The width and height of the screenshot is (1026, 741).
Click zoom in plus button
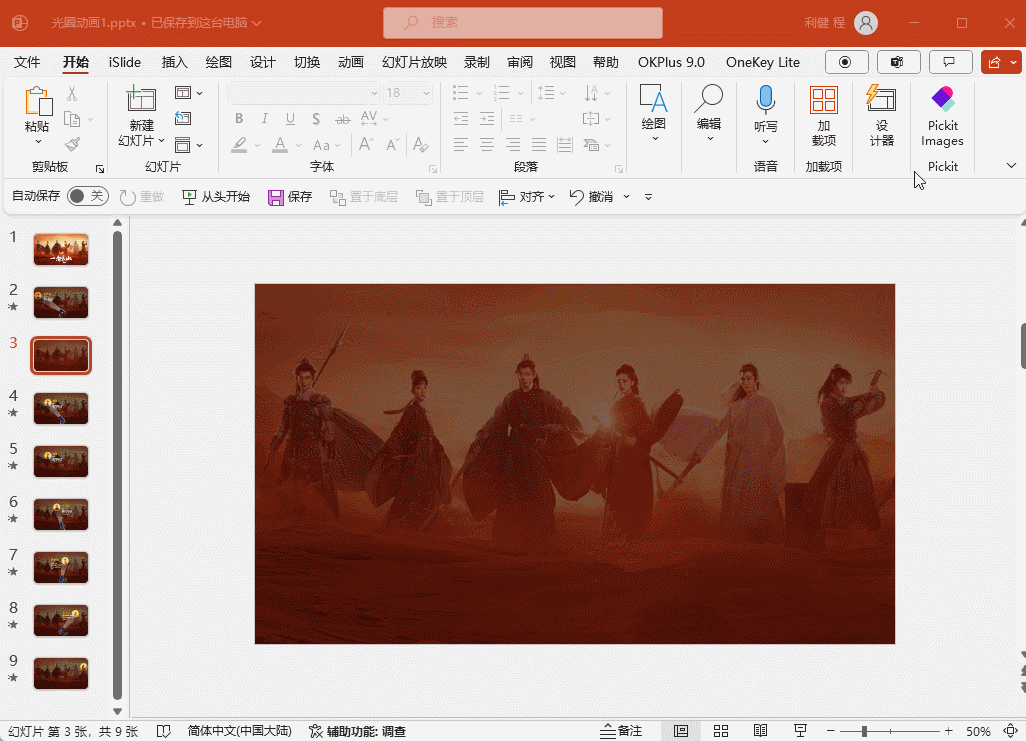point(948,731)
